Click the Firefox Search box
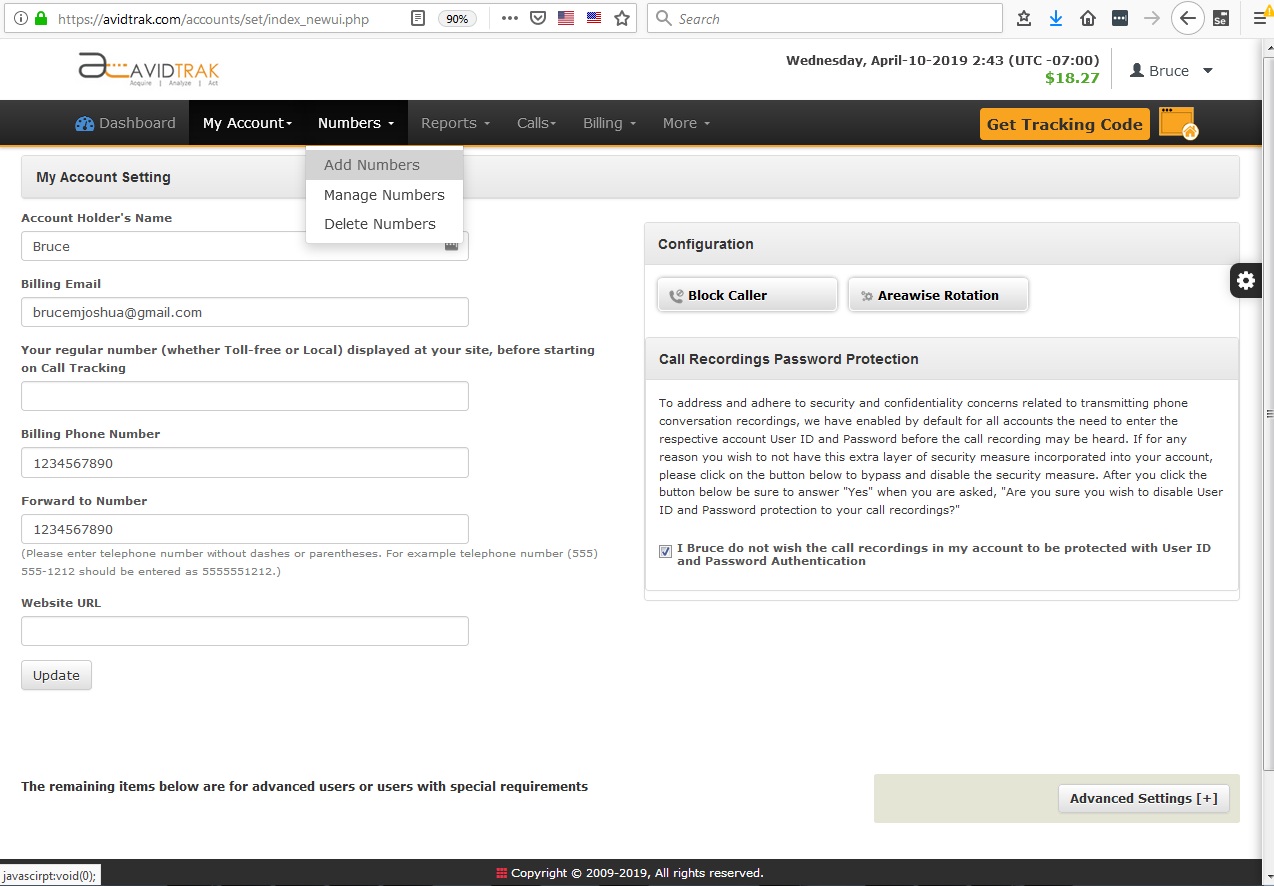Screen dimensions: 1274x886 click(825, 18)
